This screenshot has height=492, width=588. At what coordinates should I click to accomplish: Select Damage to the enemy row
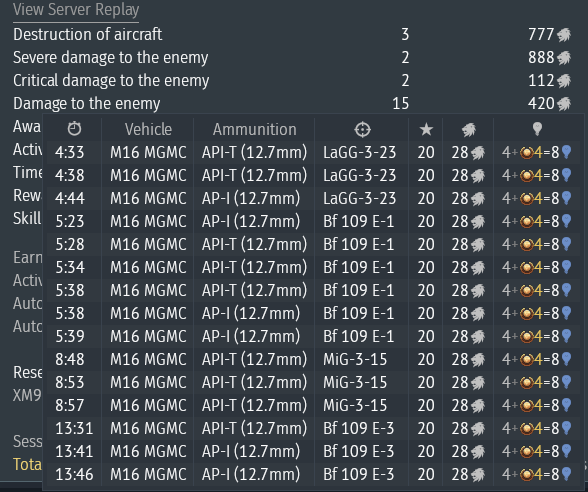(x=292, y=104)
